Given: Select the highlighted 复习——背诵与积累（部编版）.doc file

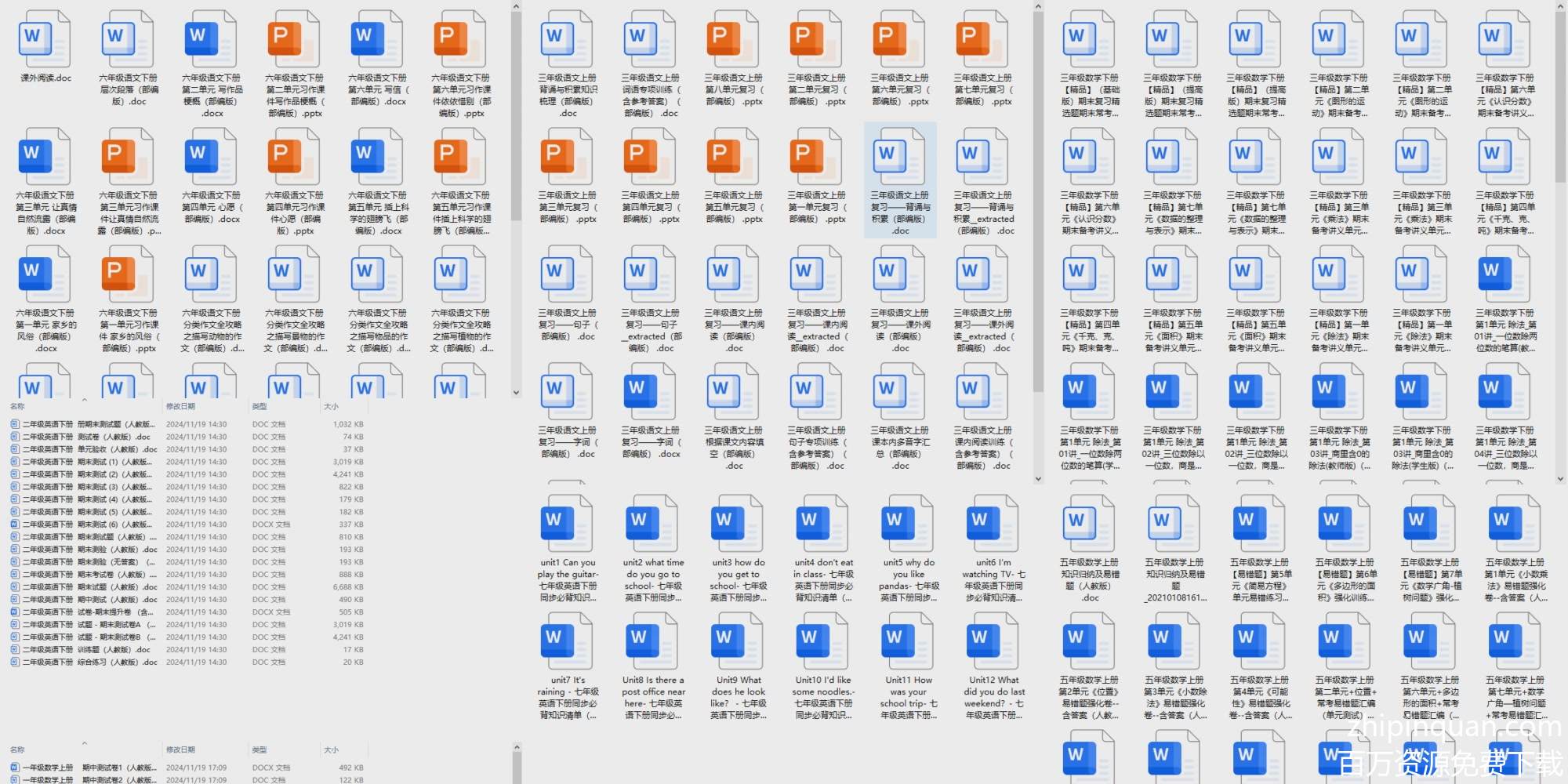Looking at the screenshot, I should pyautogui.click(x=900, y=180).
